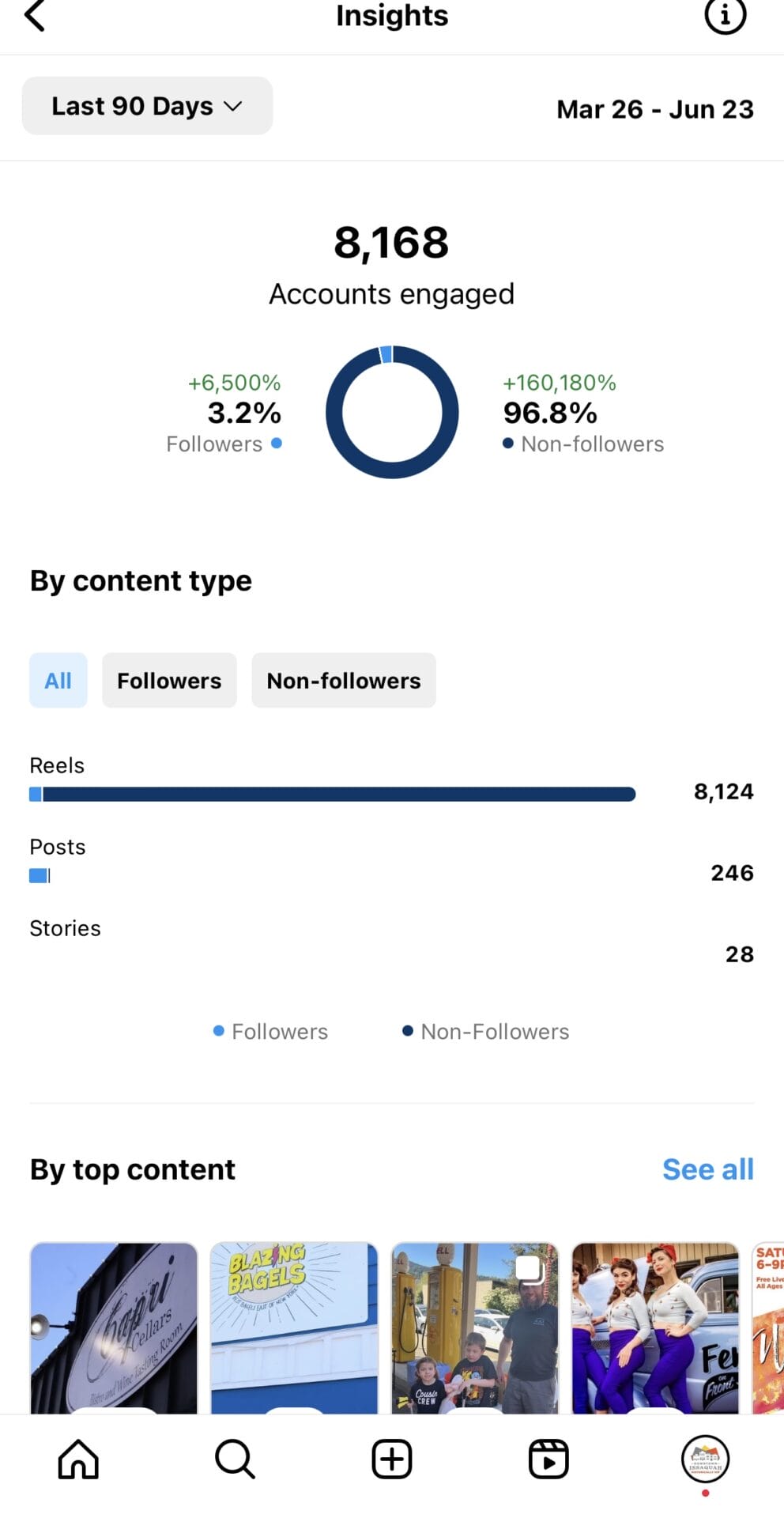Open the Capri Cellars thumbnail
784x1518 pixels.
click(x=114, y=1328)
